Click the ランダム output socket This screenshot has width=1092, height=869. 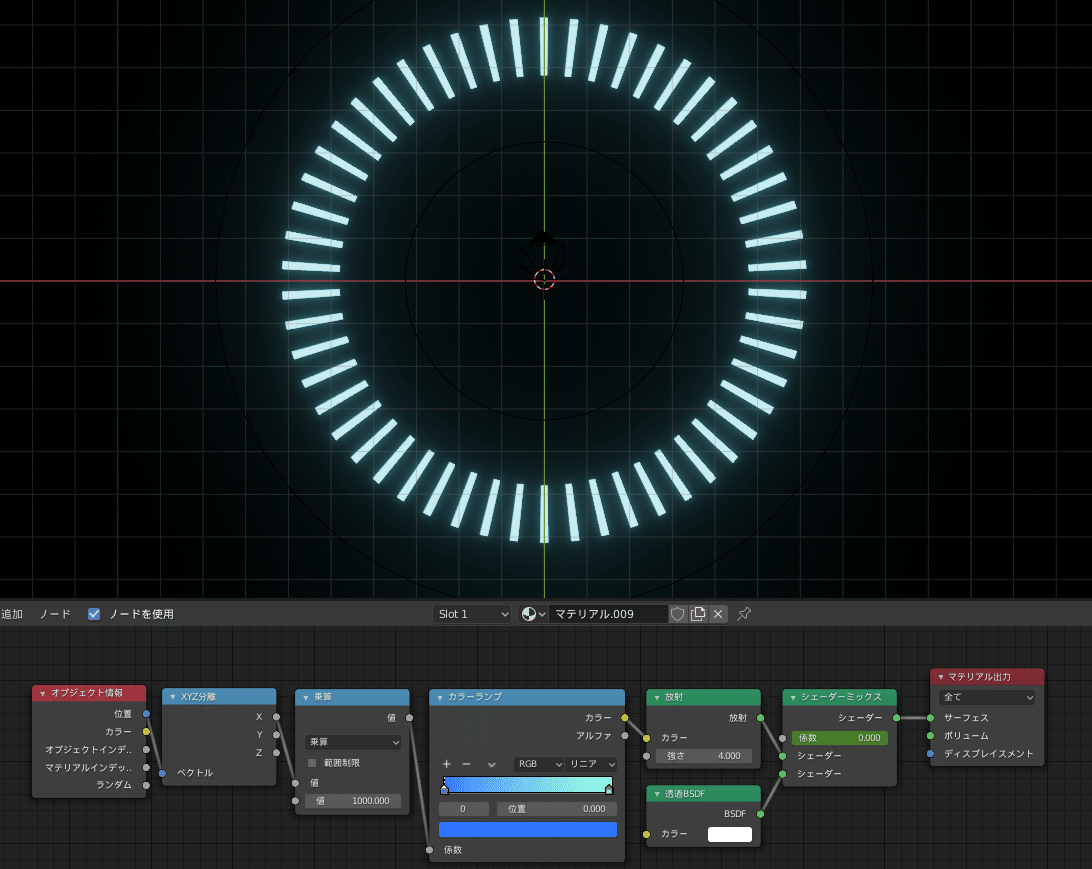(146, 785)
